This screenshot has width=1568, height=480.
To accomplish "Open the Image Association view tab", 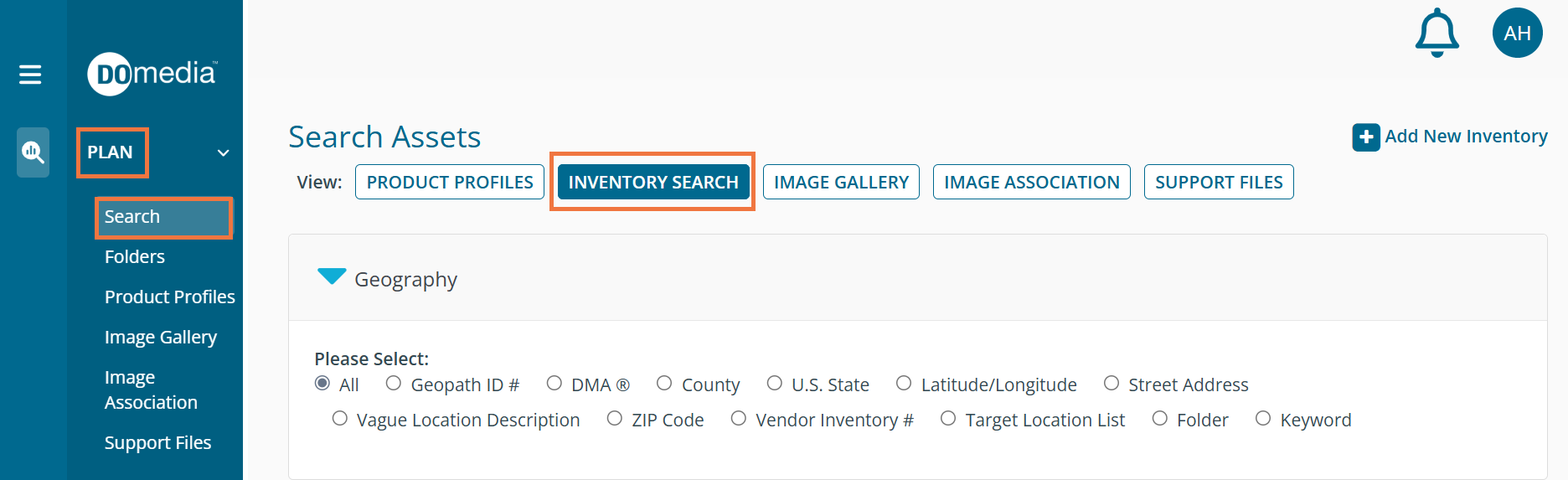I will (x=1031, y=182).
